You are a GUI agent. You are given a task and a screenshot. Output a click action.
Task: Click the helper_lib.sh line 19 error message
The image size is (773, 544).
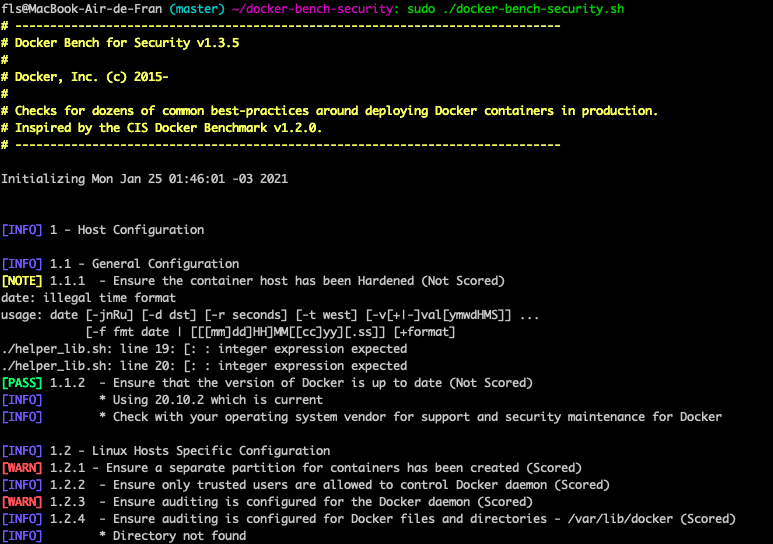click(x=204, y=349)
